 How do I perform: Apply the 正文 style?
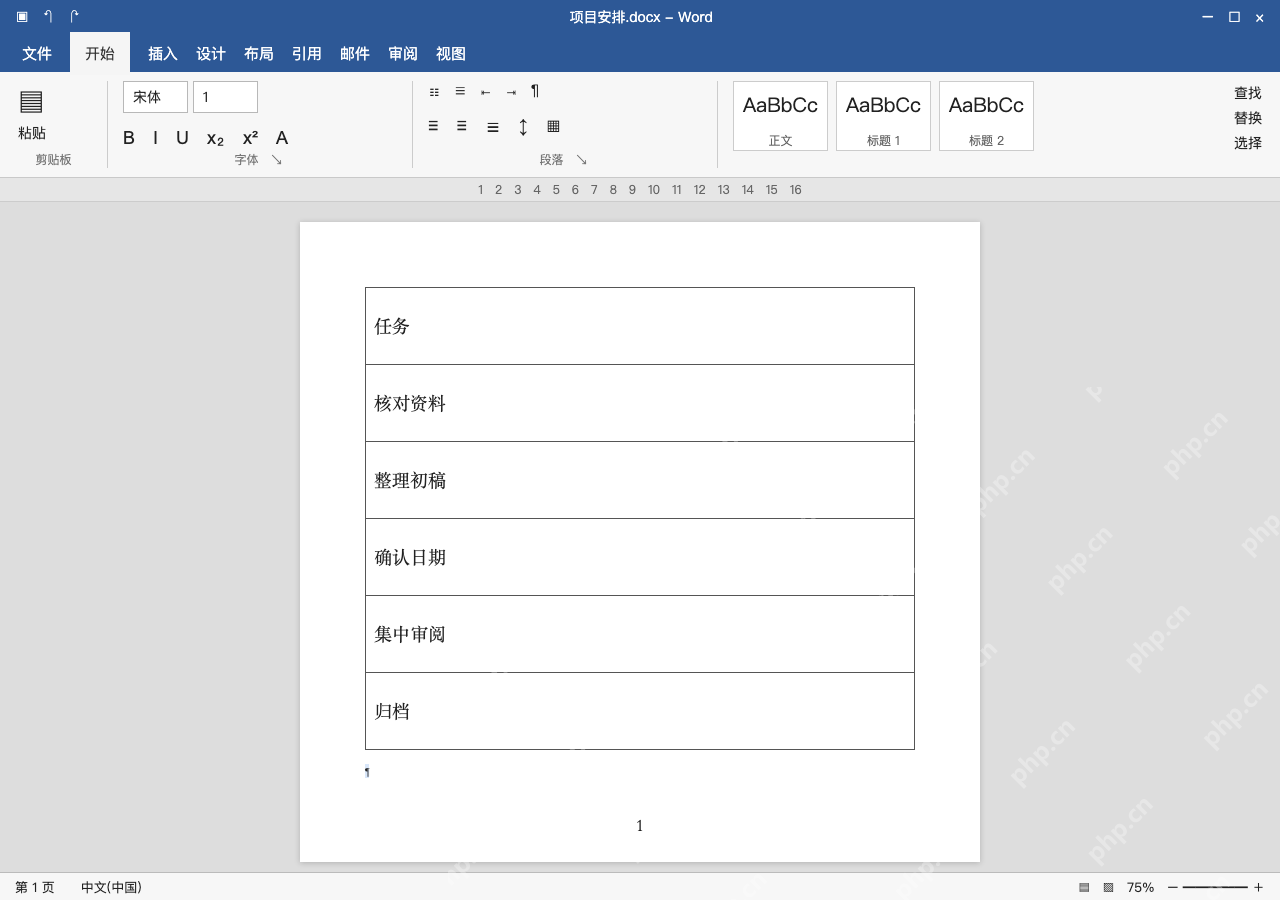click(780, 116)
